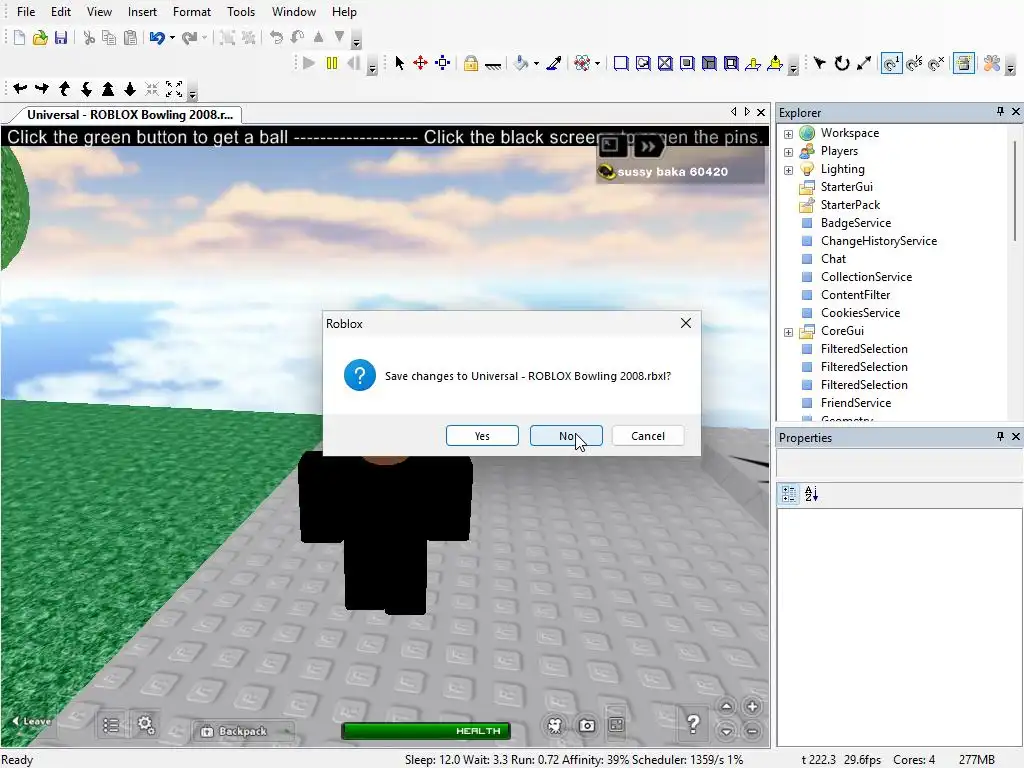The width and height of the screenshot is (1024, 768).
Task: Expand the Workspace node in Explorer
Action: pyautogui.click(x=788, y=134)
